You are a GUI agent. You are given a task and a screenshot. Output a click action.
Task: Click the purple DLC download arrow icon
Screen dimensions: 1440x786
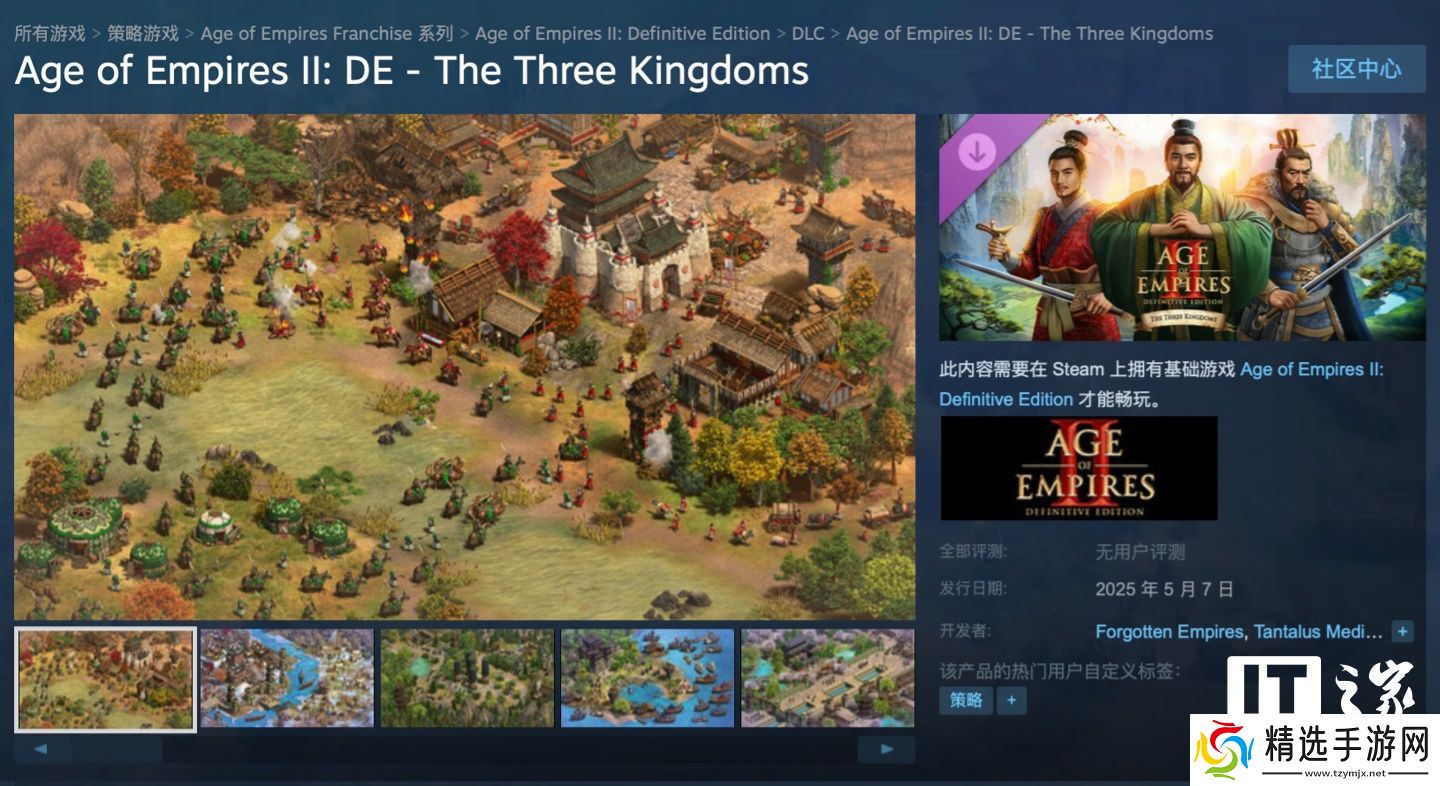tap(977, 152)
